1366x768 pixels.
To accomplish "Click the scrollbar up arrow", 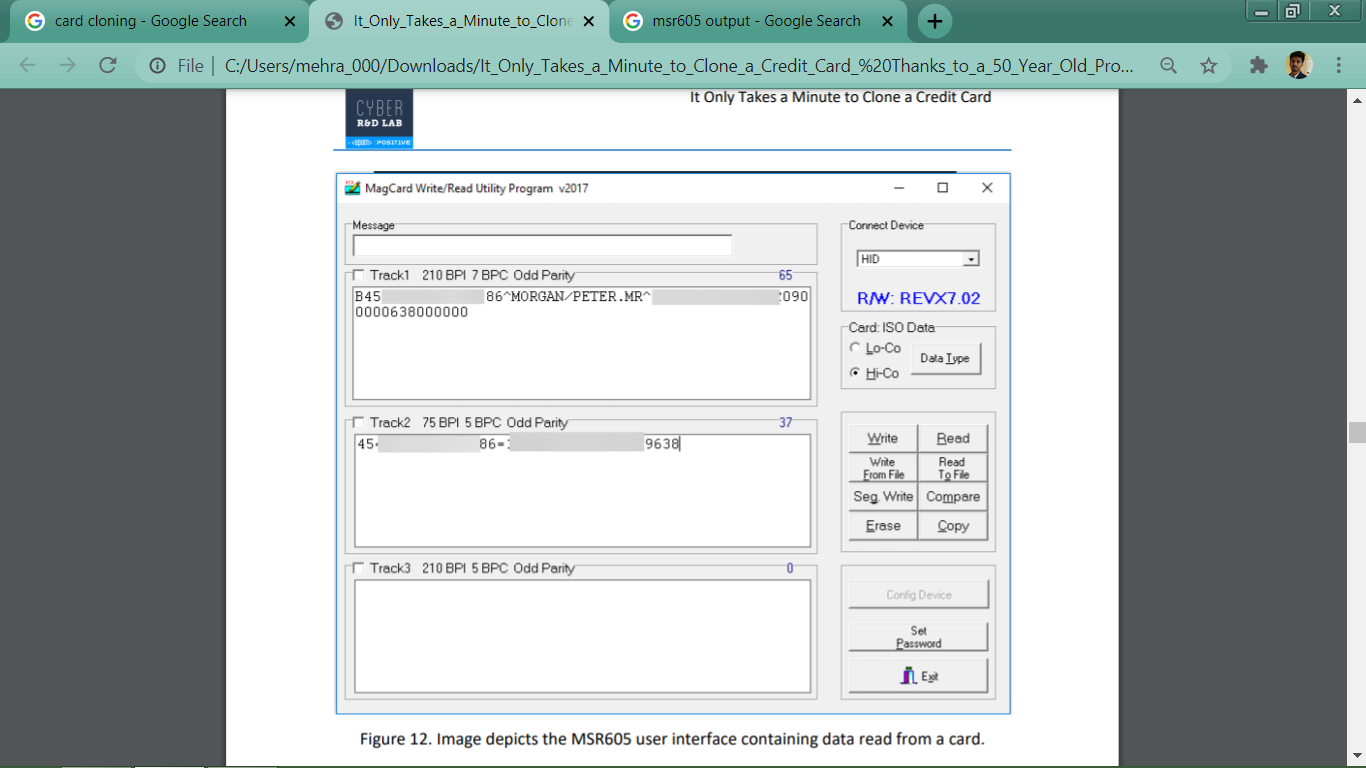I will coord(1357,98).
